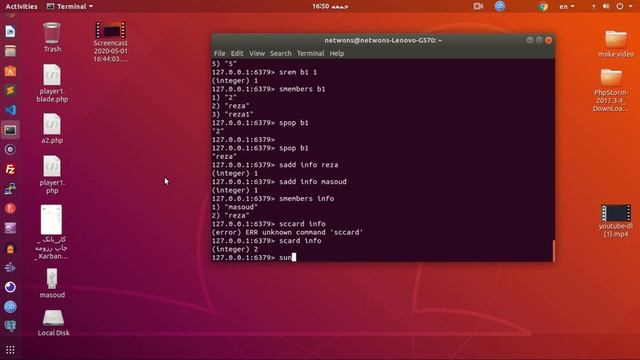This screenshot has width=640, height=360.
Task: Click Activities in the top bar
Action: tap(21, 6)
